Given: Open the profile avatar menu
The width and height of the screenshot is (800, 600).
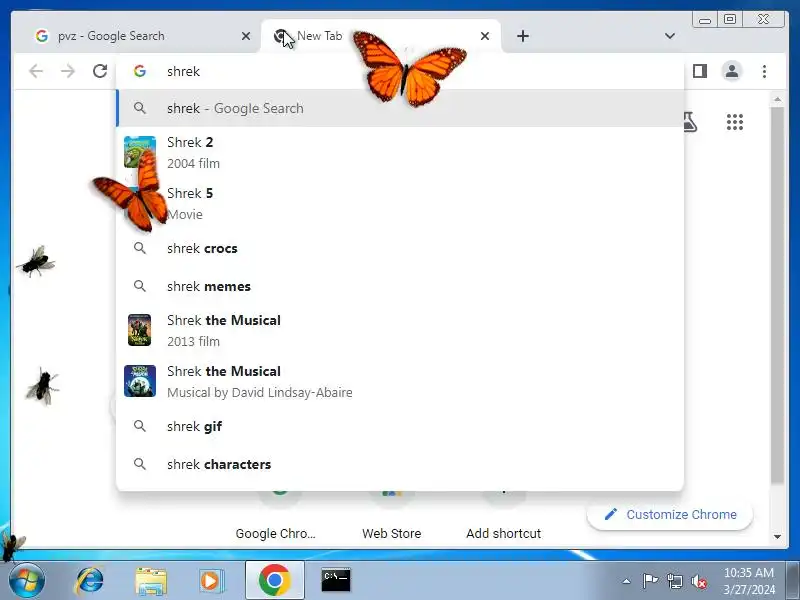Looking at the screenshot, I should coord(732,71).
